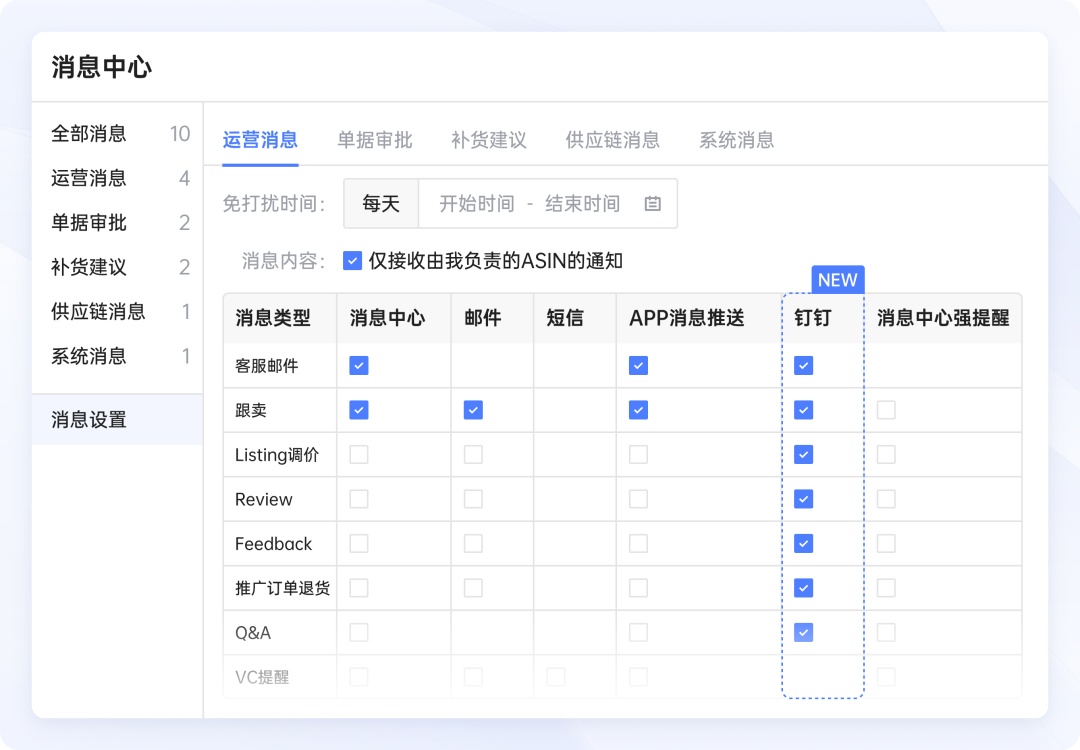
Task: Enable 推广订单退货 消息中心强提醒 checkbox
Action: pos(886,588)
